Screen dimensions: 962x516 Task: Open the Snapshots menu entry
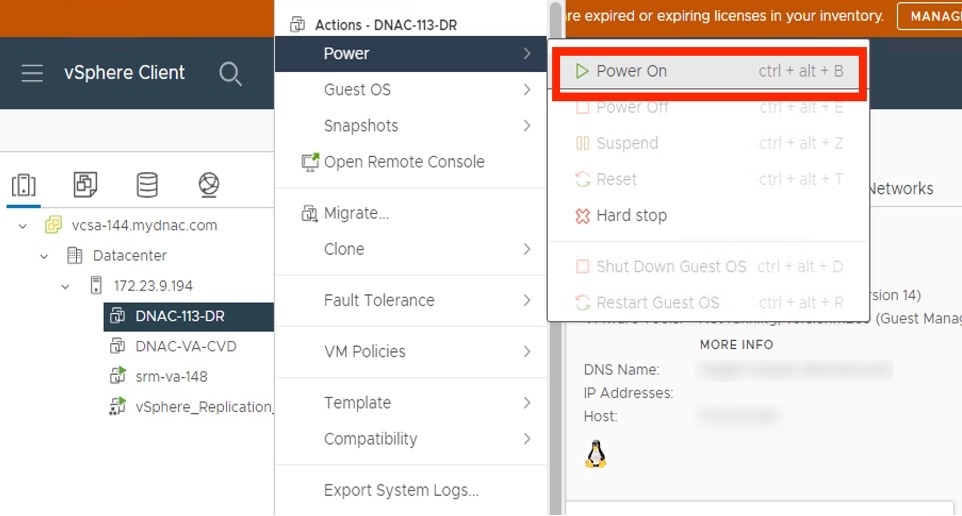410,126
